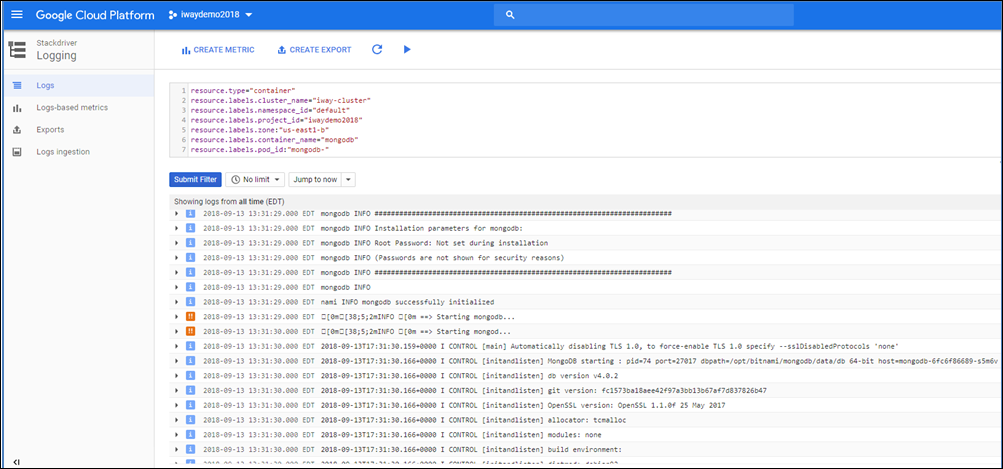This screenshot has width=1003, height=469.
Task: Click 'Showing logs from all time (EDT)' text
Action: [230, 202]
